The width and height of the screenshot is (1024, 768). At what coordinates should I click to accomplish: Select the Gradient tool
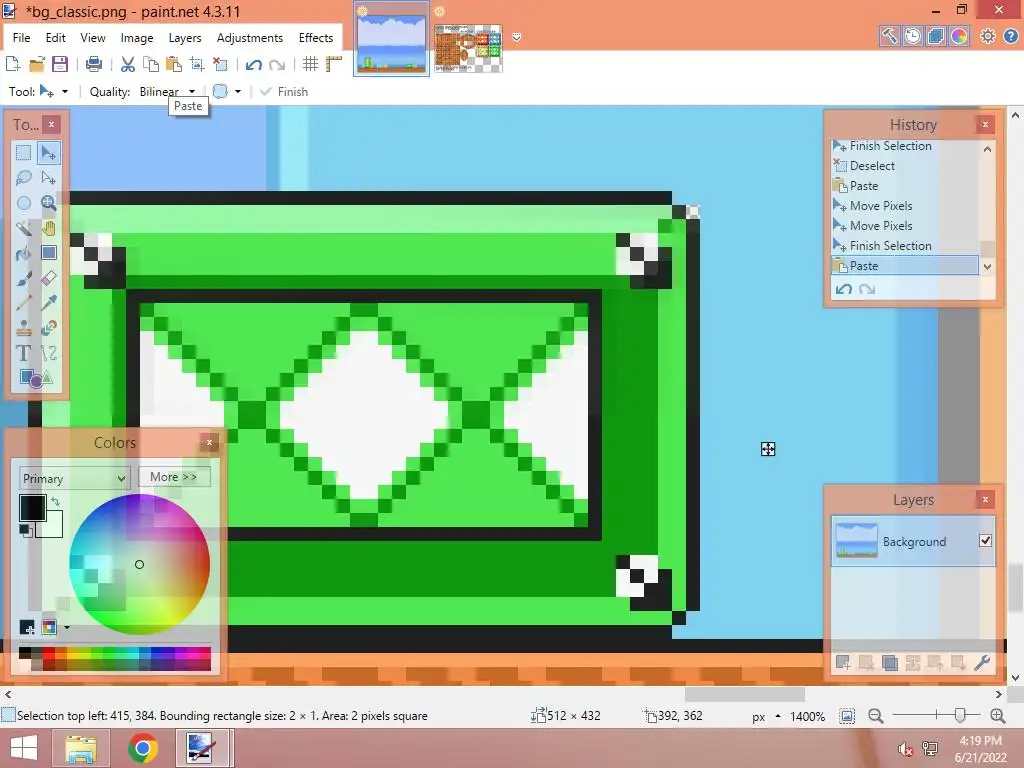tap(48, 253)
